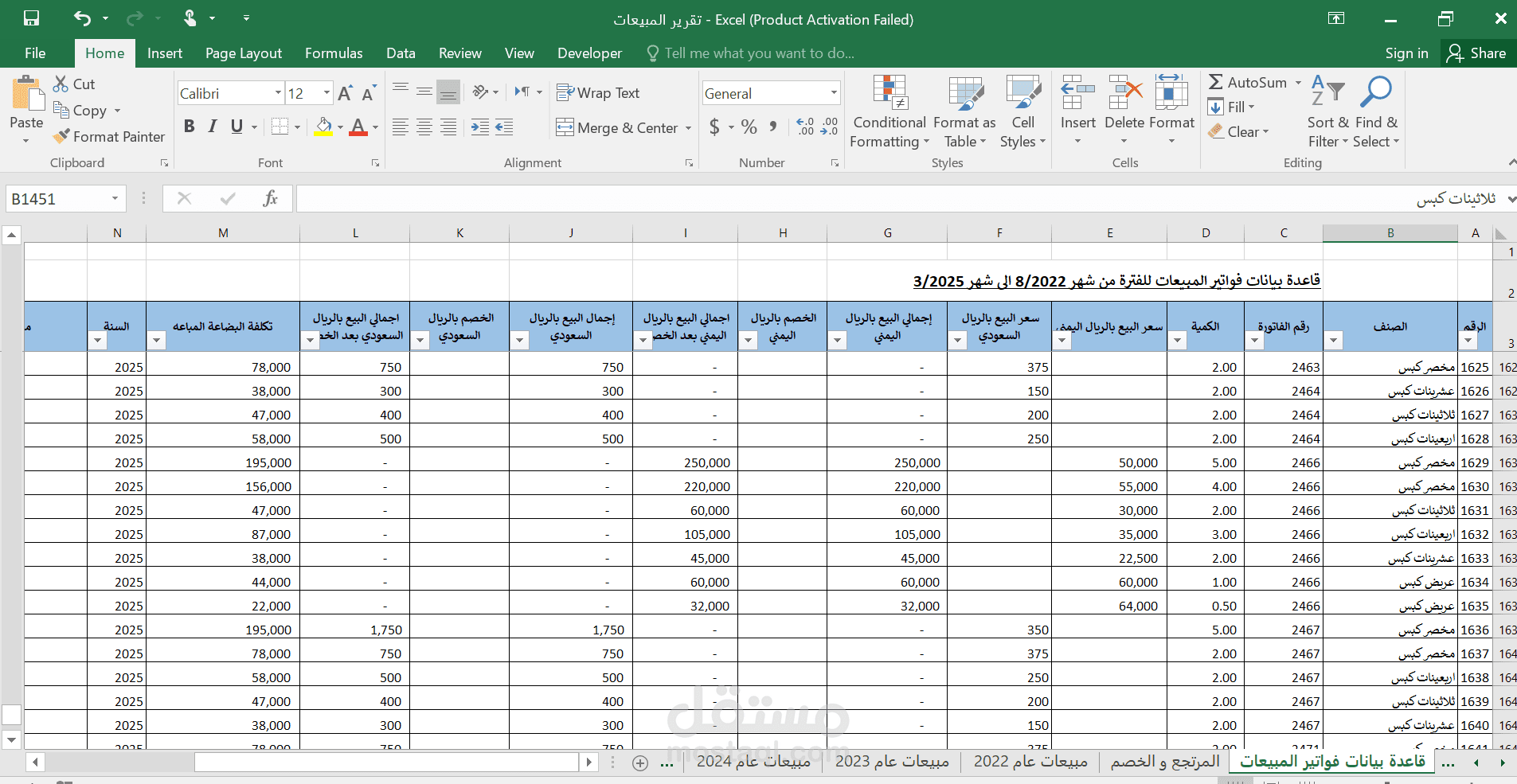Screen dimensions: 1517x784
Task: Toggle Middle Align button
Action: coord(424,92)
